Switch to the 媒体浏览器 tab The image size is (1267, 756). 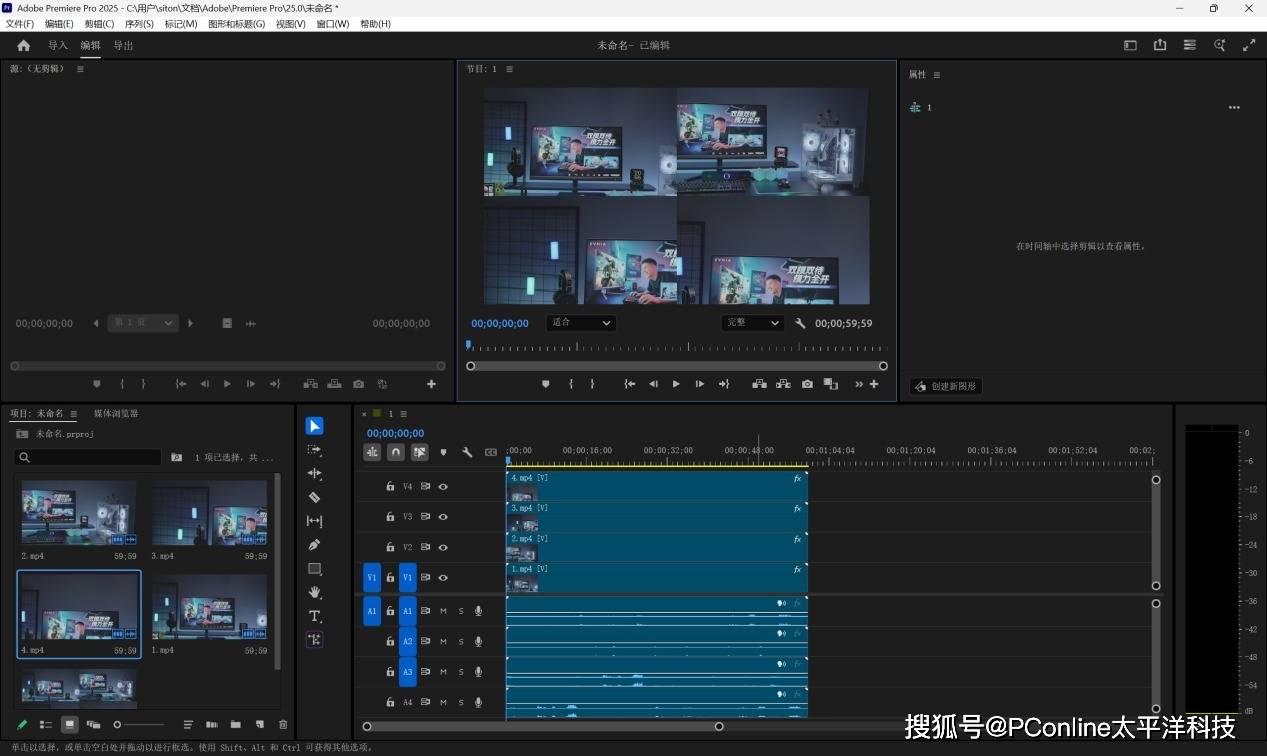coord(116,414)
